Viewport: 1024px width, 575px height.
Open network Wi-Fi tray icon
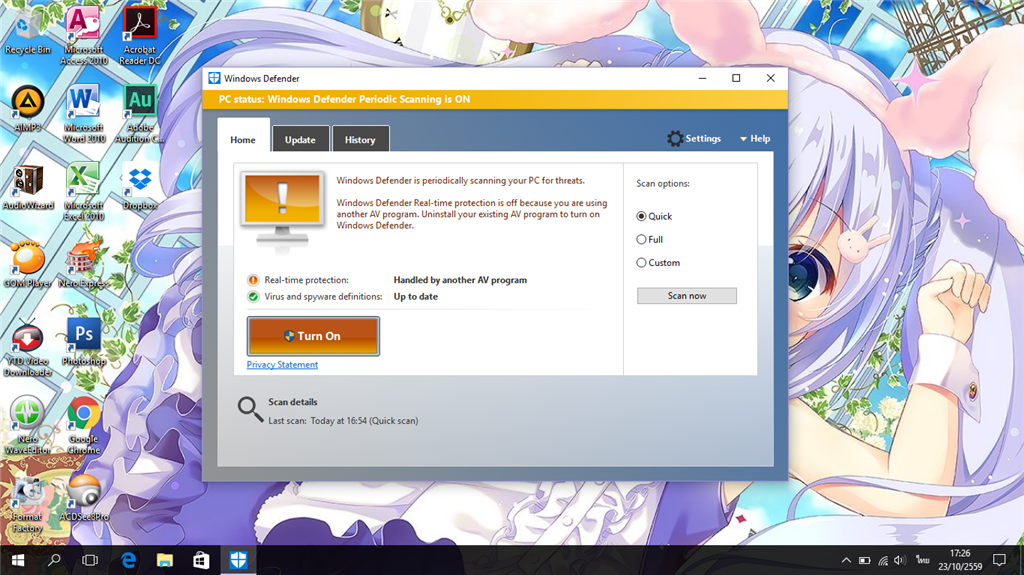tap(882, 561)
